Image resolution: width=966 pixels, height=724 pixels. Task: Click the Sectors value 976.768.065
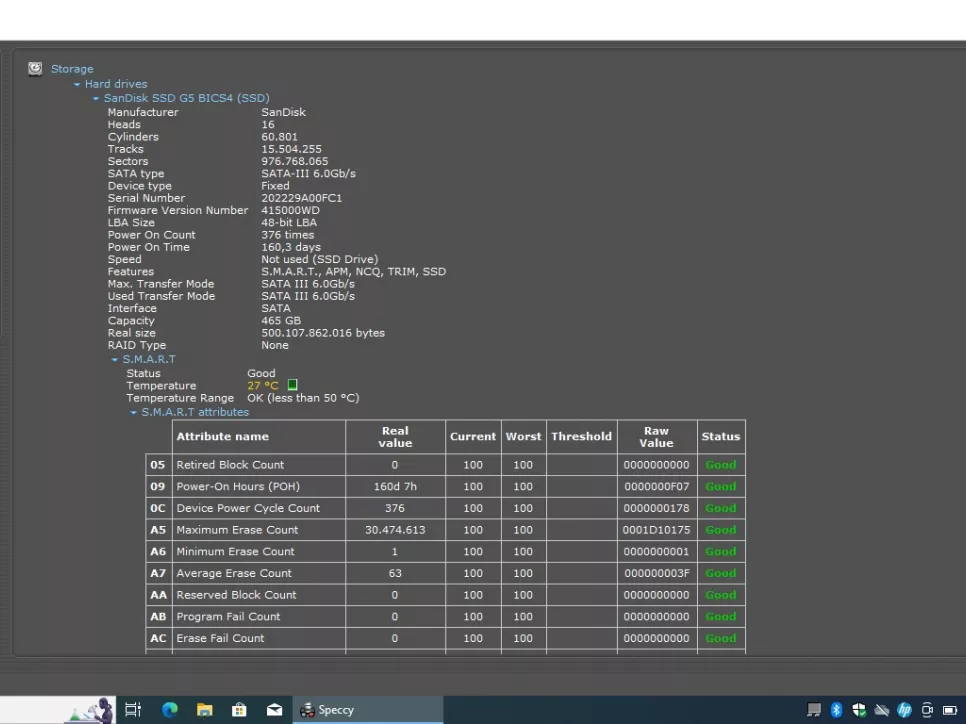tap(294, 161)
